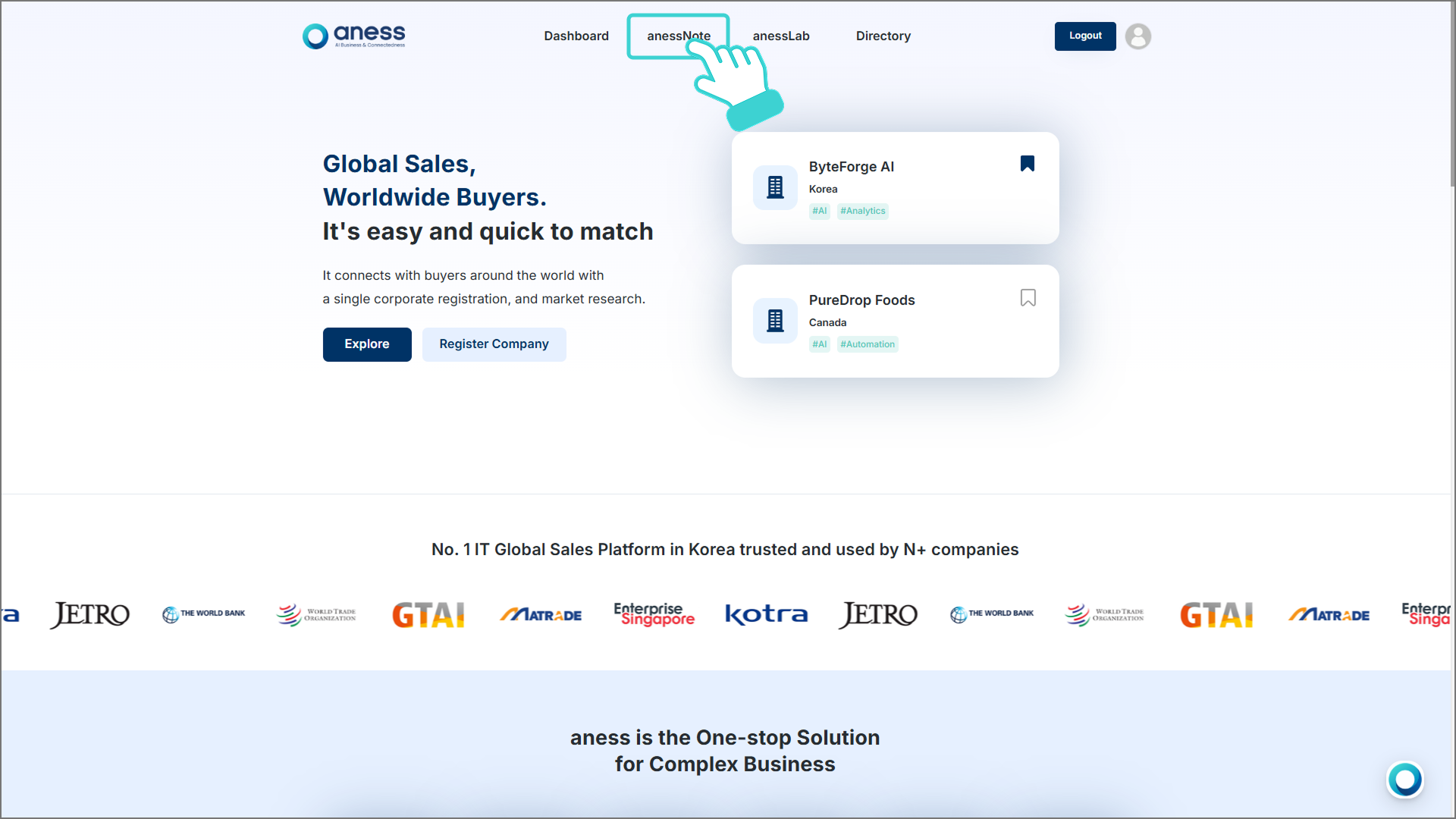Screen dimensions: 1456x819
Task: Click the Logout button
Action: click(1084, 36)
